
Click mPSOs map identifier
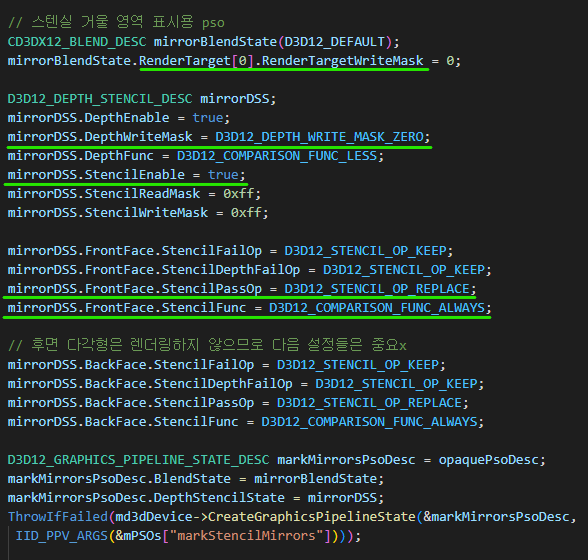coord(142,536)
